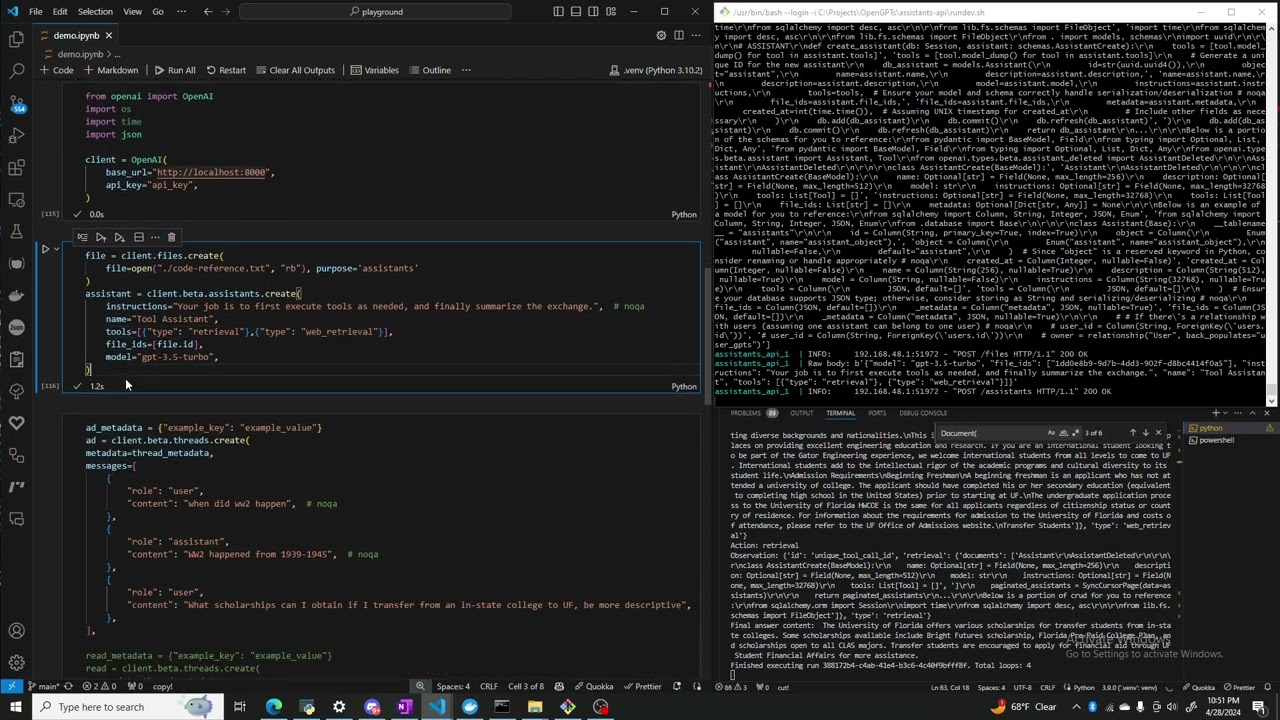
Task: Open the Extensions view
Action: (16, 168)
